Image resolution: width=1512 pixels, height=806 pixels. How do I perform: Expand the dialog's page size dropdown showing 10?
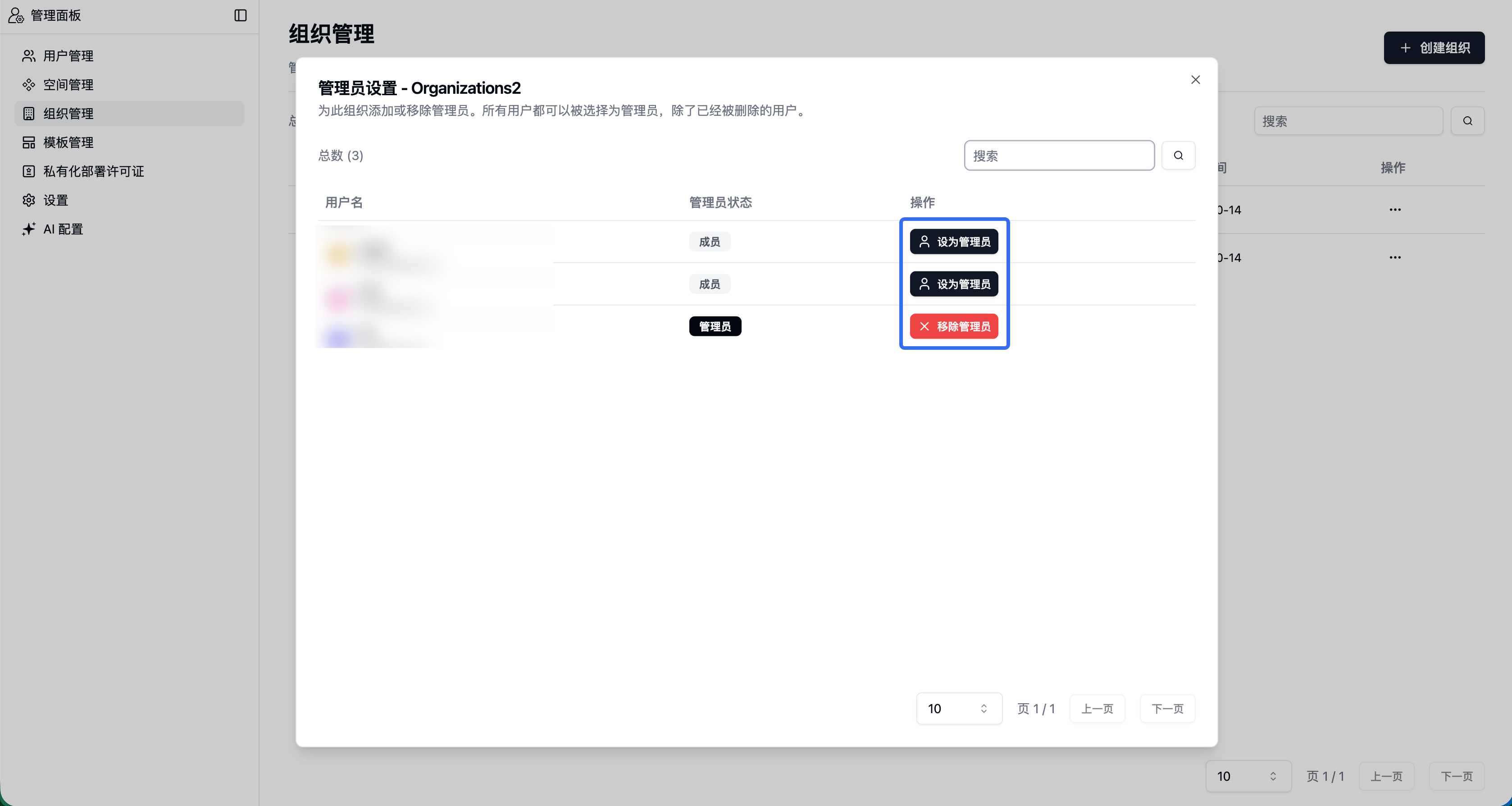[x=958, y=709]
